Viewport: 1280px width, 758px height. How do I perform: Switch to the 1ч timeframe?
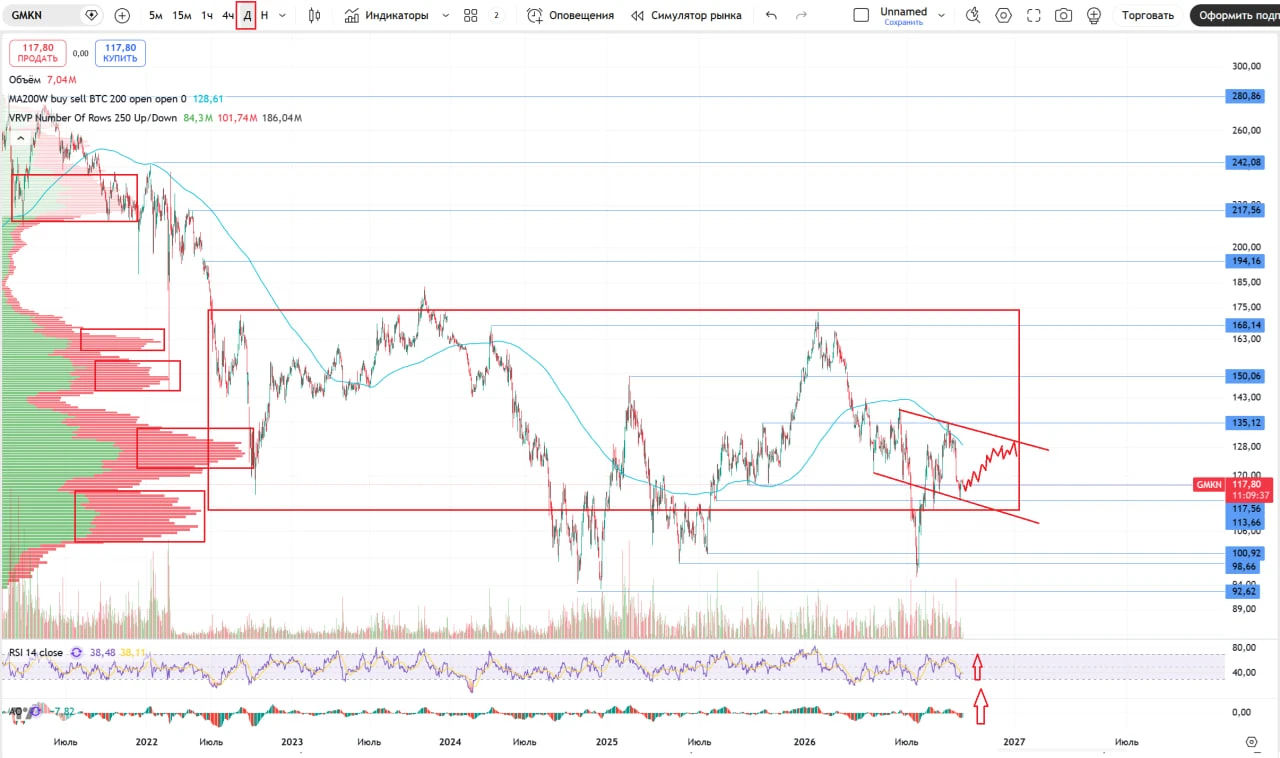[207, 15]
